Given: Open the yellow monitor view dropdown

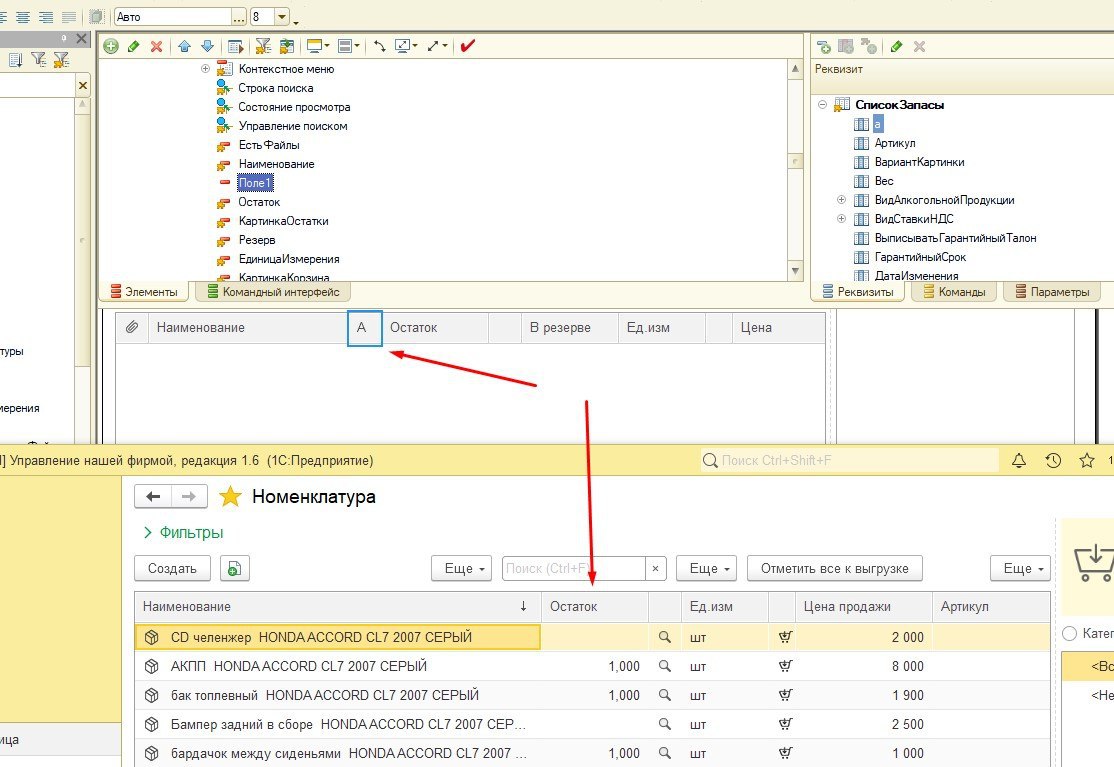Looking at the screenshot, I should (x=318, y=46).
